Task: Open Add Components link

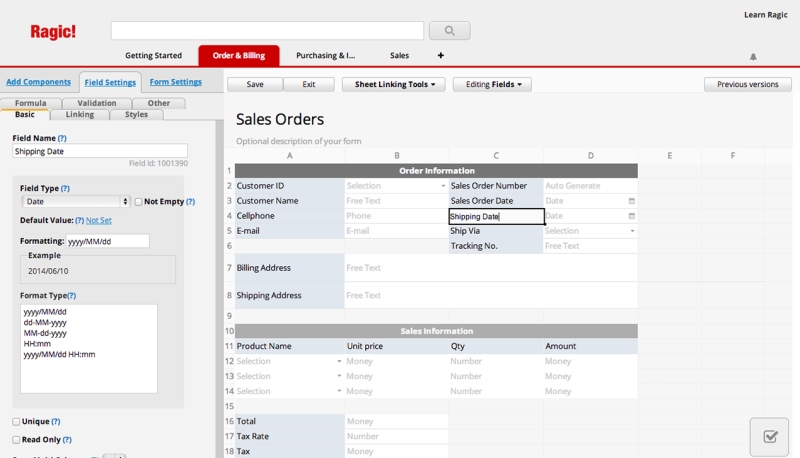Action: pos(38,82)
